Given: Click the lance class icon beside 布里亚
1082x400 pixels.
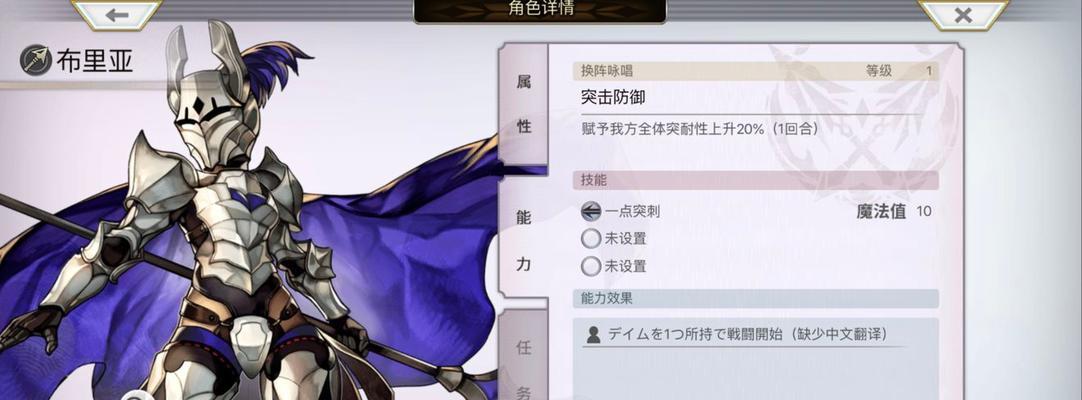Looking at the screenshot, I should (36, 60).
